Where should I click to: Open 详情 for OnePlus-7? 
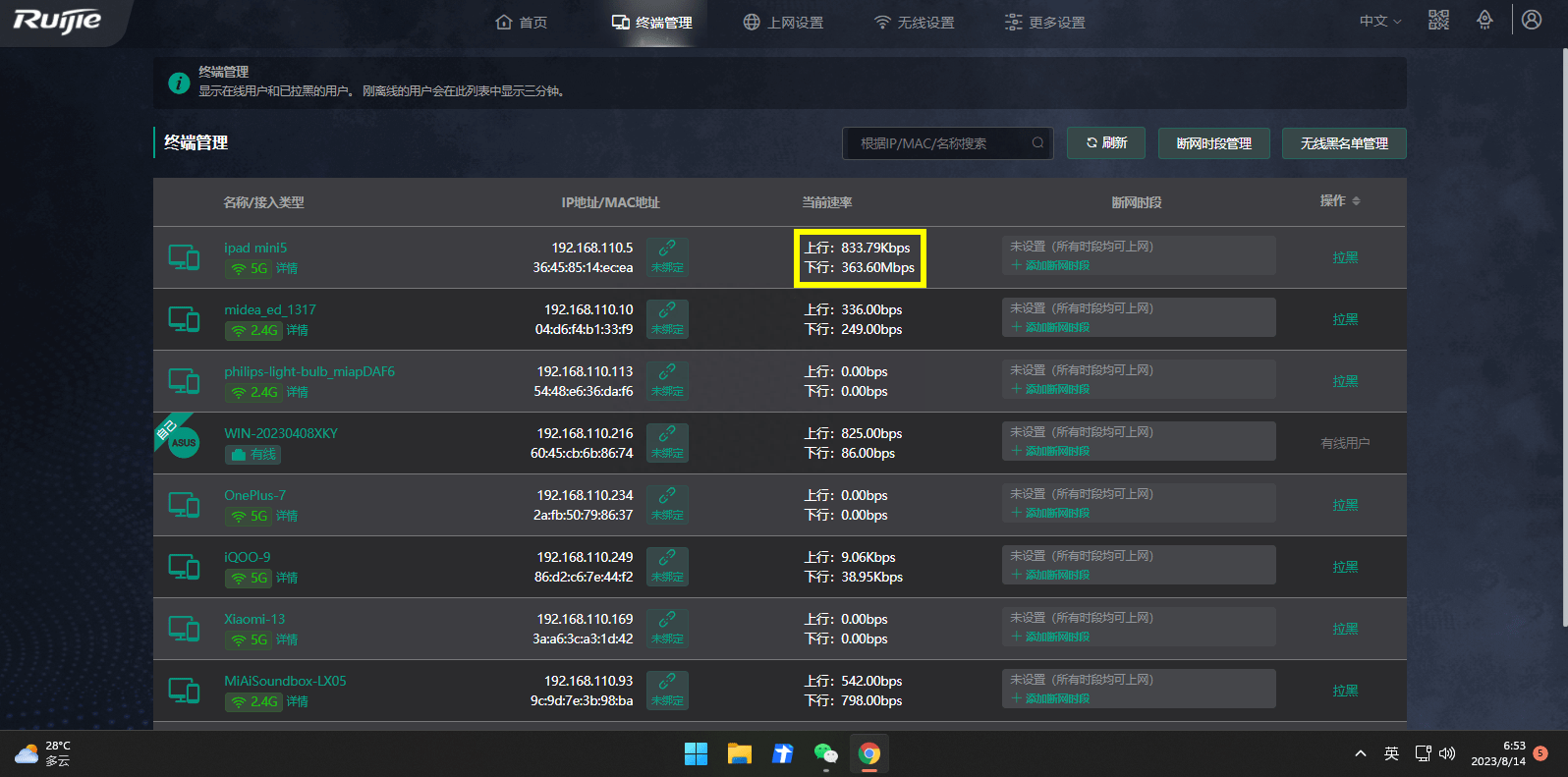pos(287,516)
